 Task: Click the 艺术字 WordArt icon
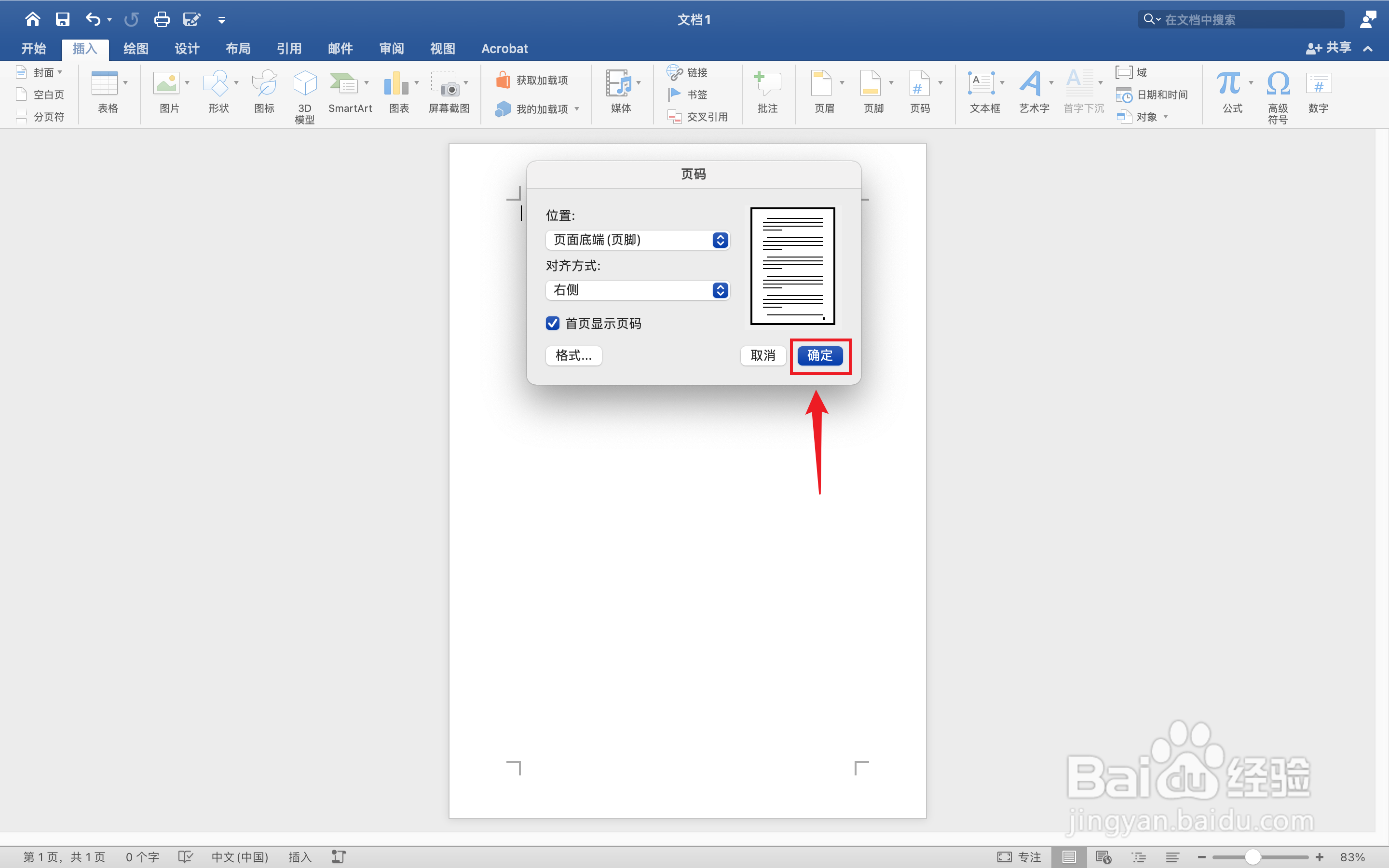pyautogui.click(x=1031, y=84)
